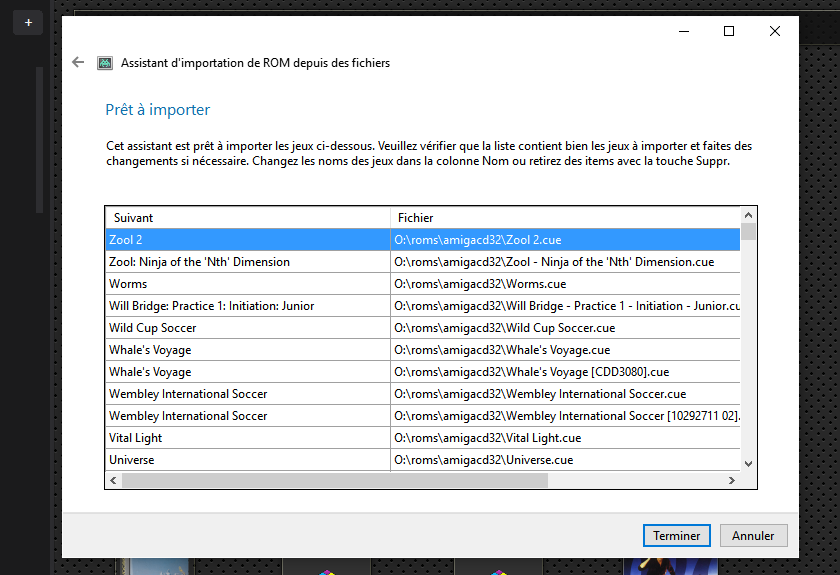Image resolution: width=840 pixels, height=575 pixels.
Task: Go back with the wizard arrow
Action: click(78, 62)
